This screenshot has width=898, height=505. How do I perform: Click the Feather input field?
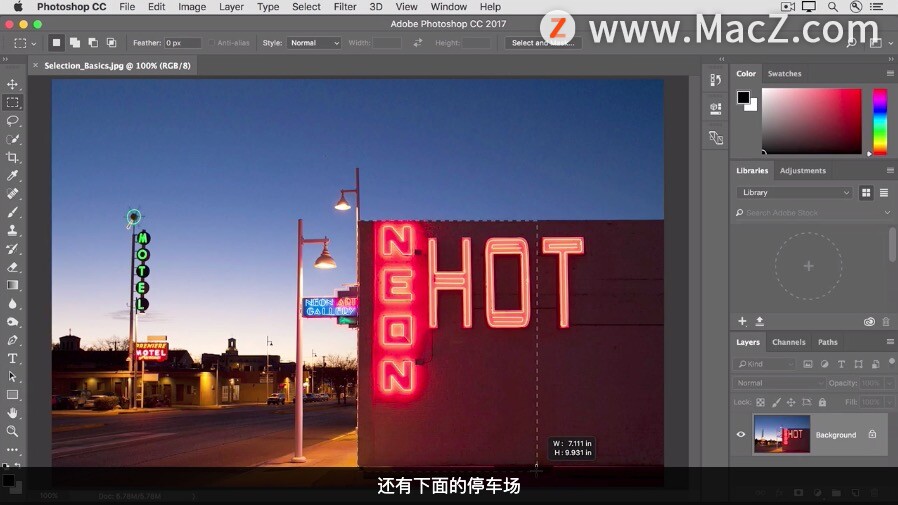click(x=183, y=43)
